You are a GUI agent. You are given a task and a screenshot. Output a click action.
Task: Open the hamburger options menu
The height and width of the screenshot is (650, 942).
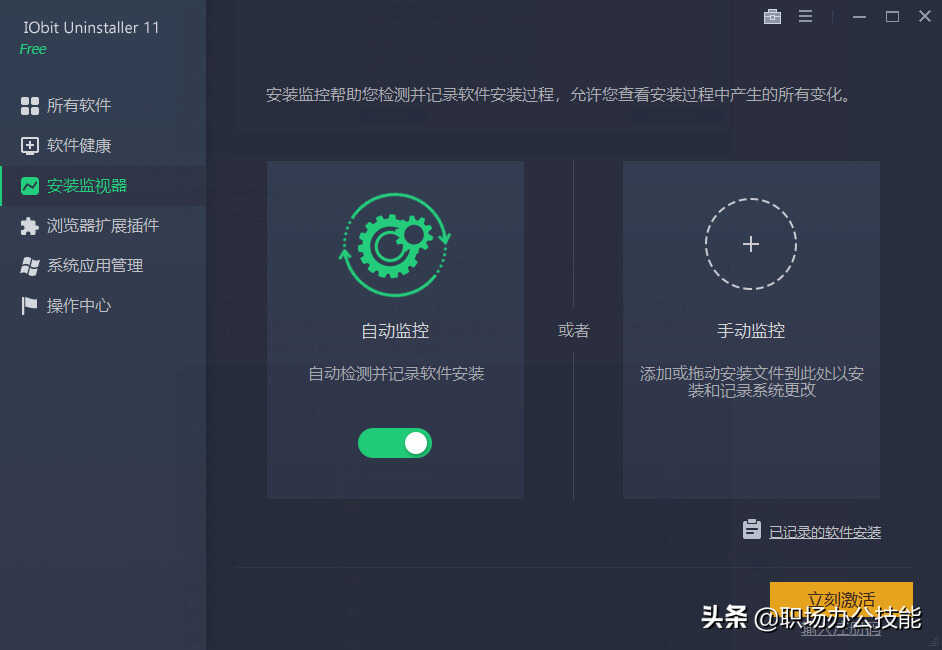805,16
